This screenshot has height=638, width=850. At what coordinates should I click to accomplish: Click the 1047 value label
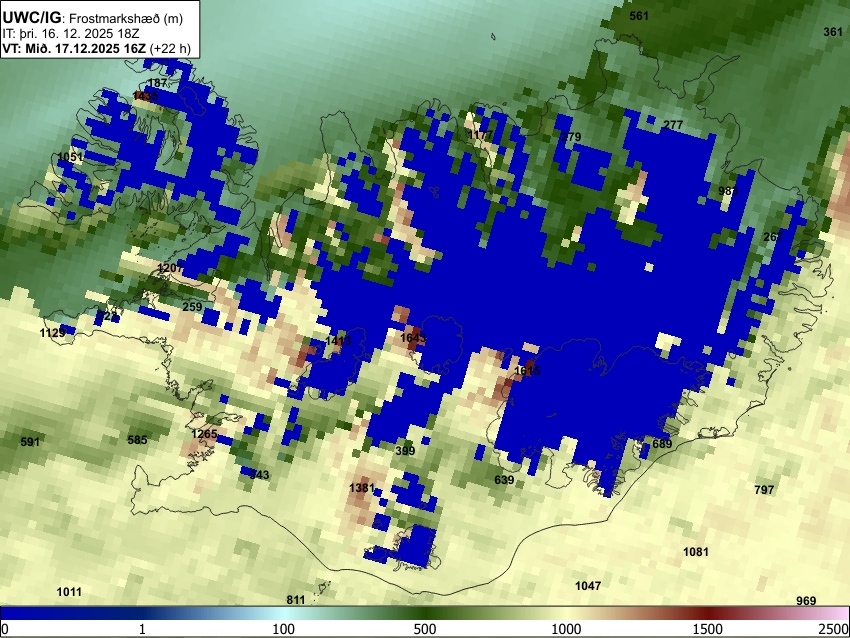(588, 585)
